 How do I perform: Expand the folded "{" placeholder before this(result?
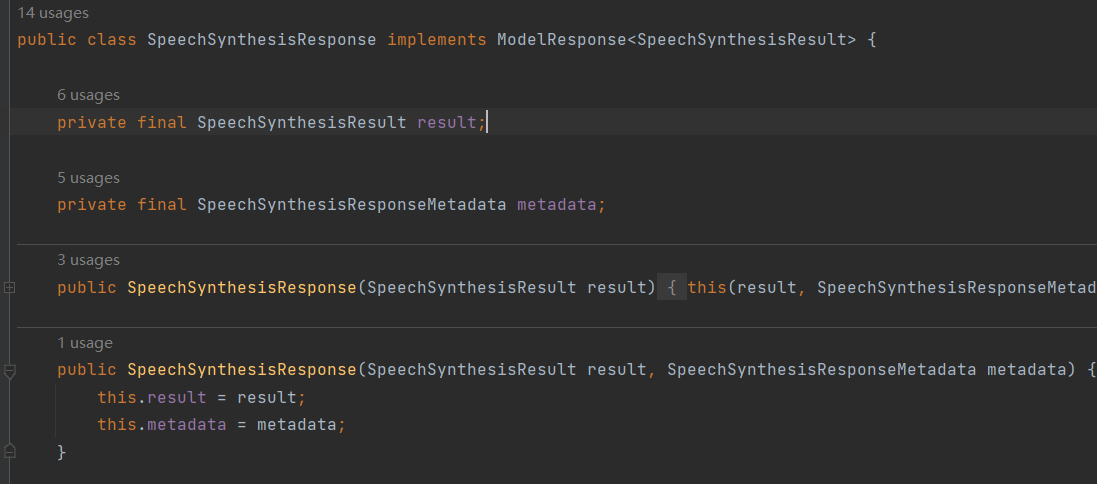[672, 287]
